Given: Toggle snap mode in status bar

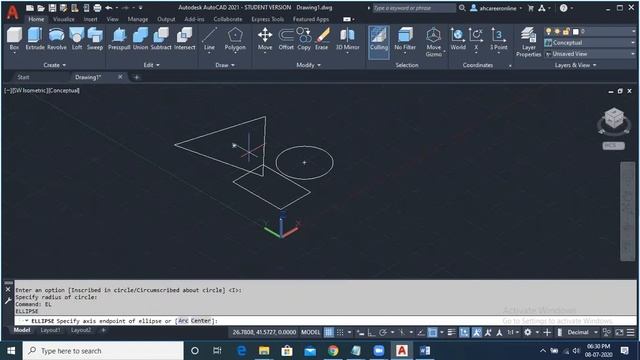Looking at the screenshot, I should point(340,332).
